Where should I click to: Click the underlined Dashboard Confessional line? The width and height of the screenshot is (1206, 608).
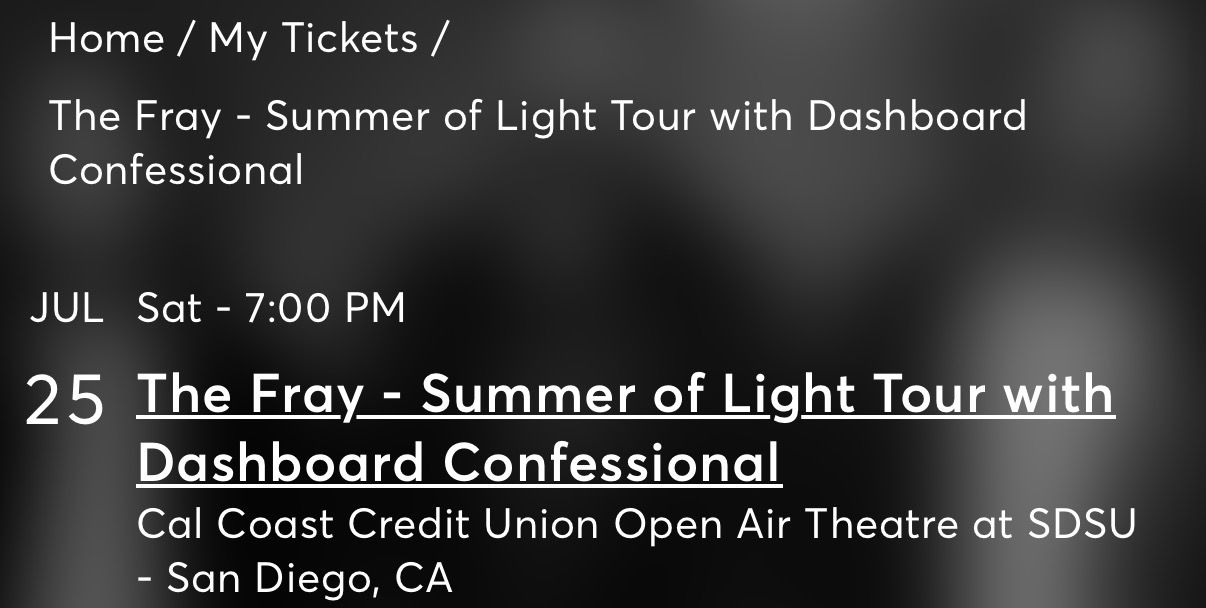(x=459, y=463)
